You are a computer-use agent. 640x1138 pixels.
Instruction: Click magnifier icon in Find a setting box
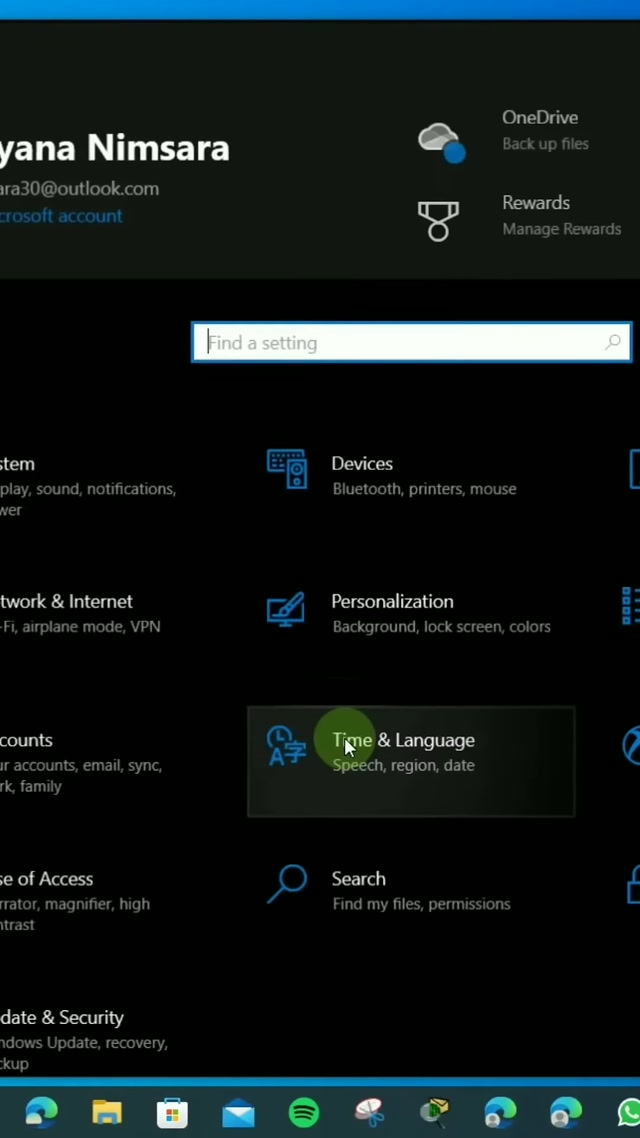click(613, 343)
